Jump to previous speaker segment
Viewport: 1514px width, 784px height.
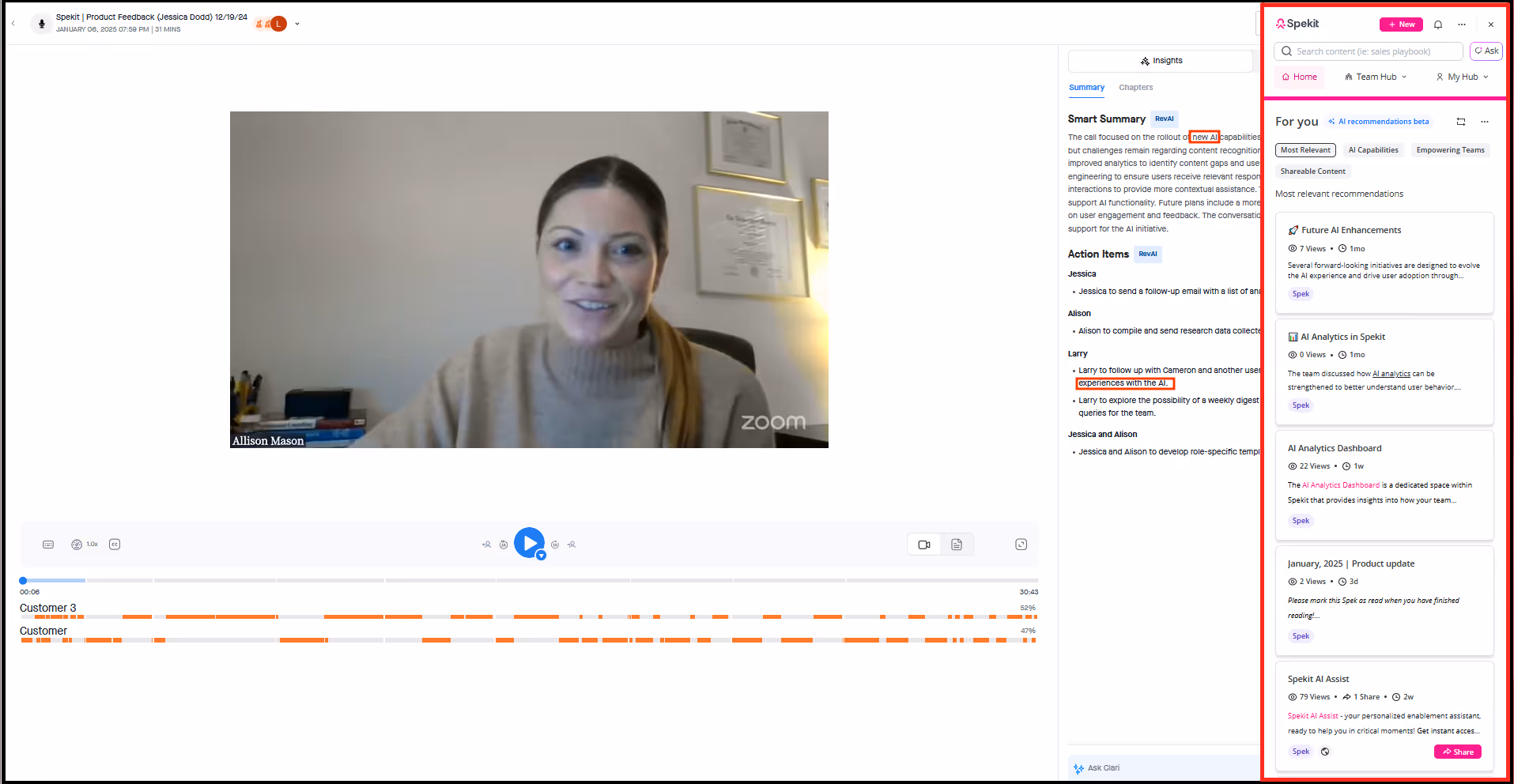pos(486,545)
